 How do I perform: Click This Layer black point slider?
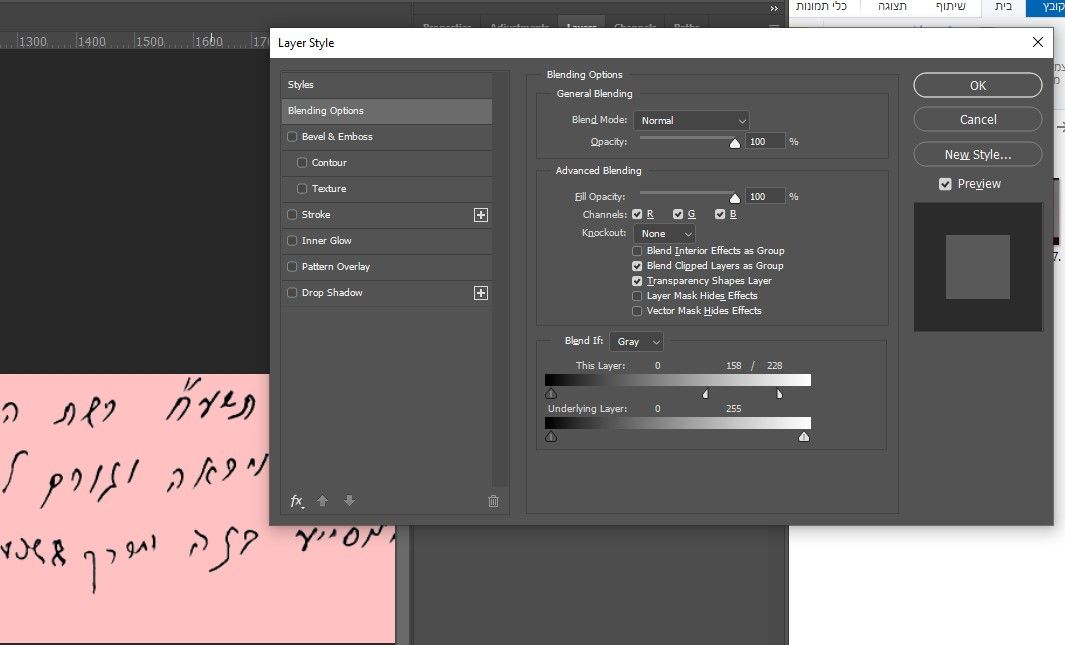coord(551,394)
